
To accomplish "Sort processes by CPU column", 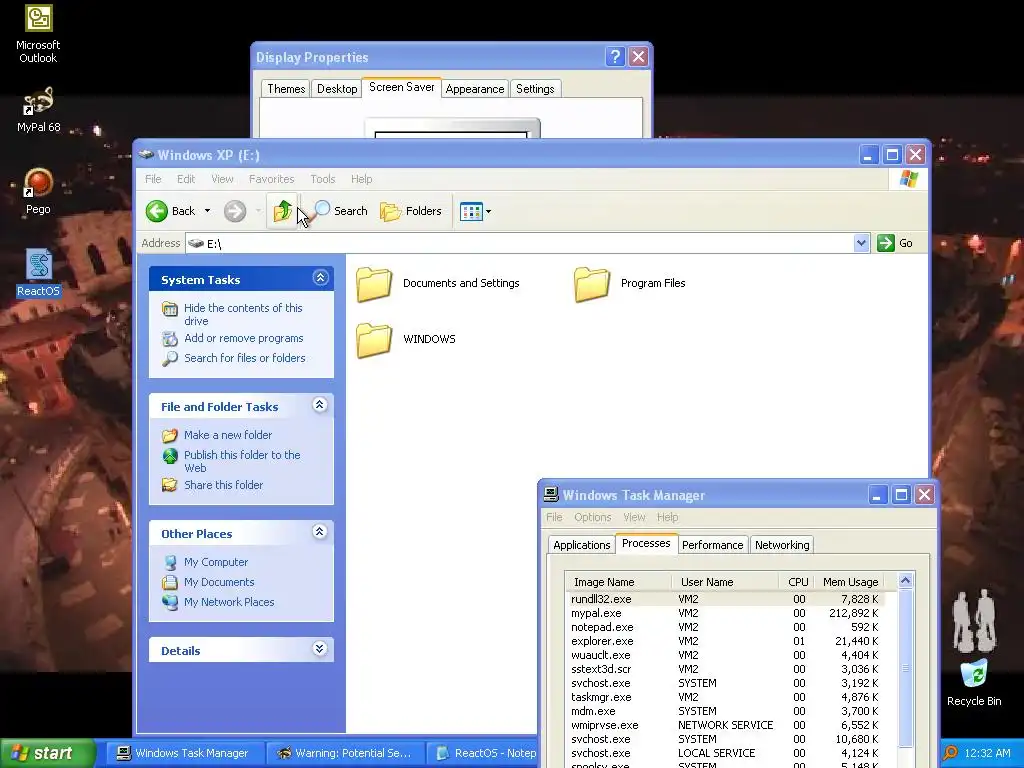I will 797,582.
